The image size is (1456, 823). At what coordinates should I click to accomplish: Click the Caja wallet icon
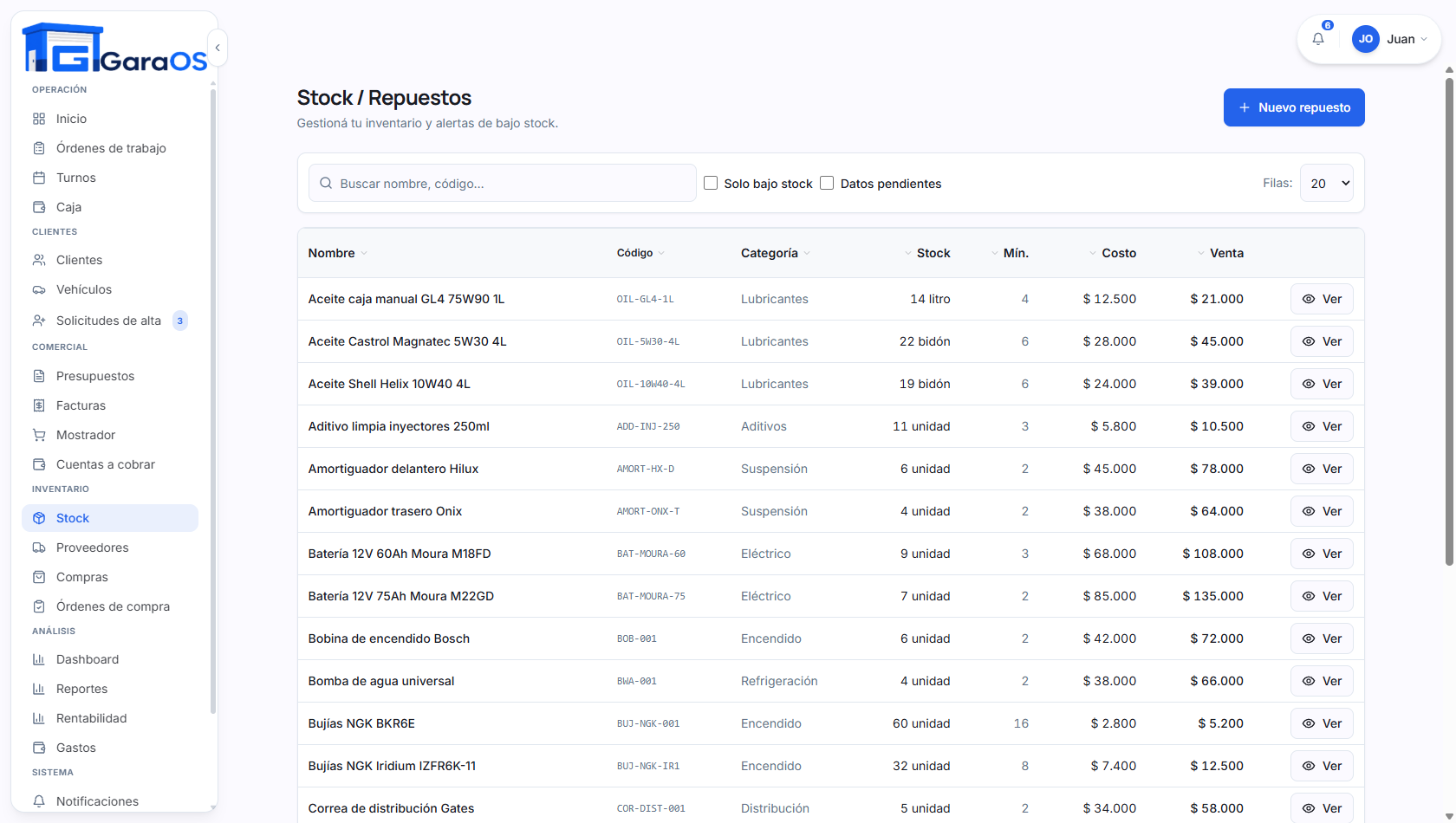coord(39,207)
